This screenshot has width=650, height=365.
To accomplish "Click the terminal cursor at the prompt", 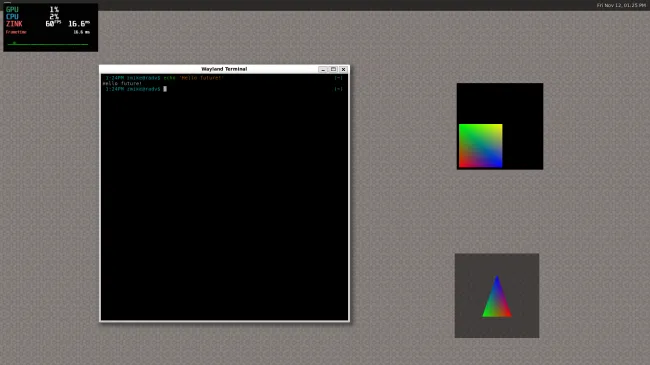I will 165,89.
